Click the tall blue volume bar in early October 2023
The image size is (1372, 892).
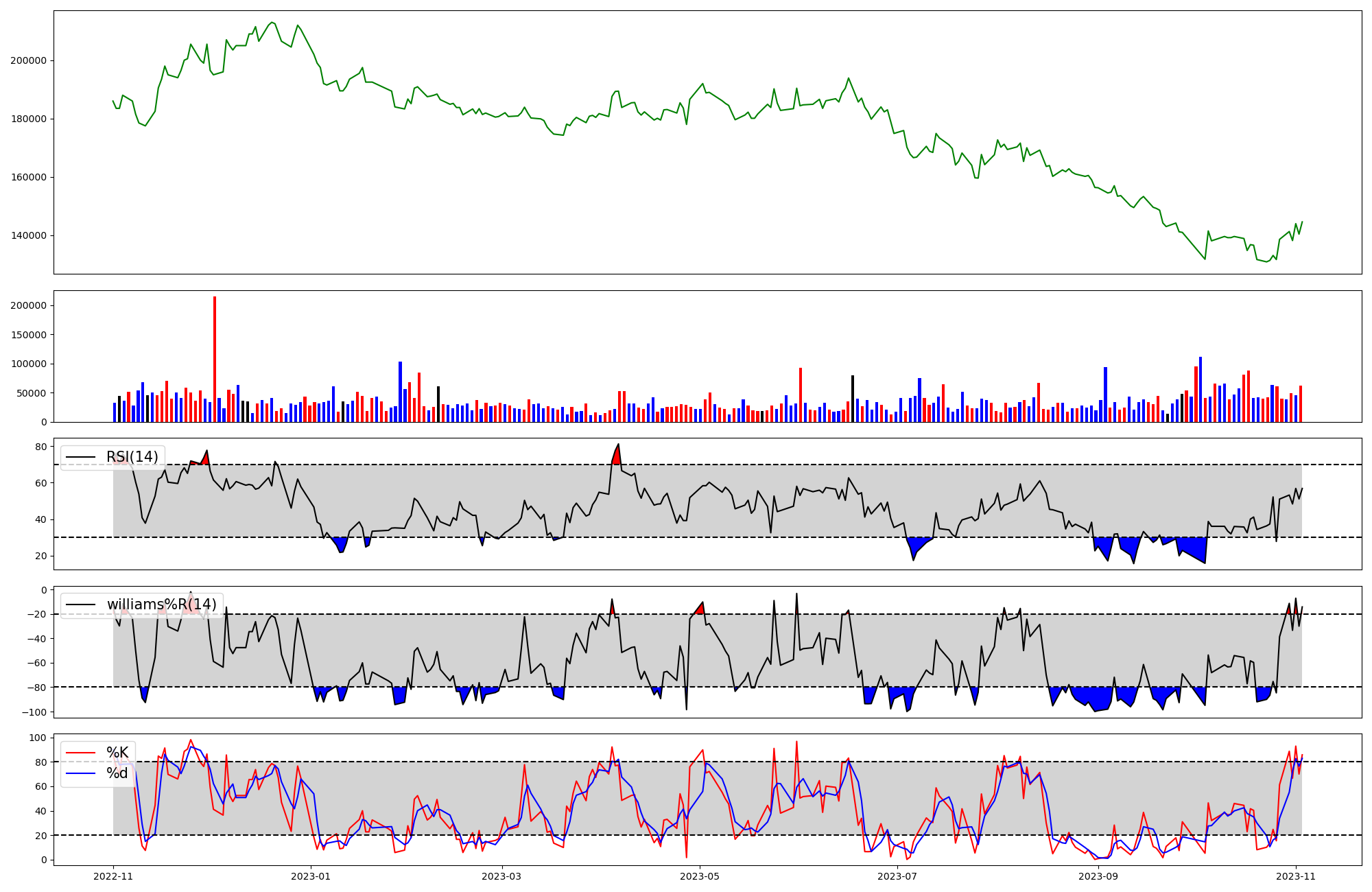(x=1200, y=390)
